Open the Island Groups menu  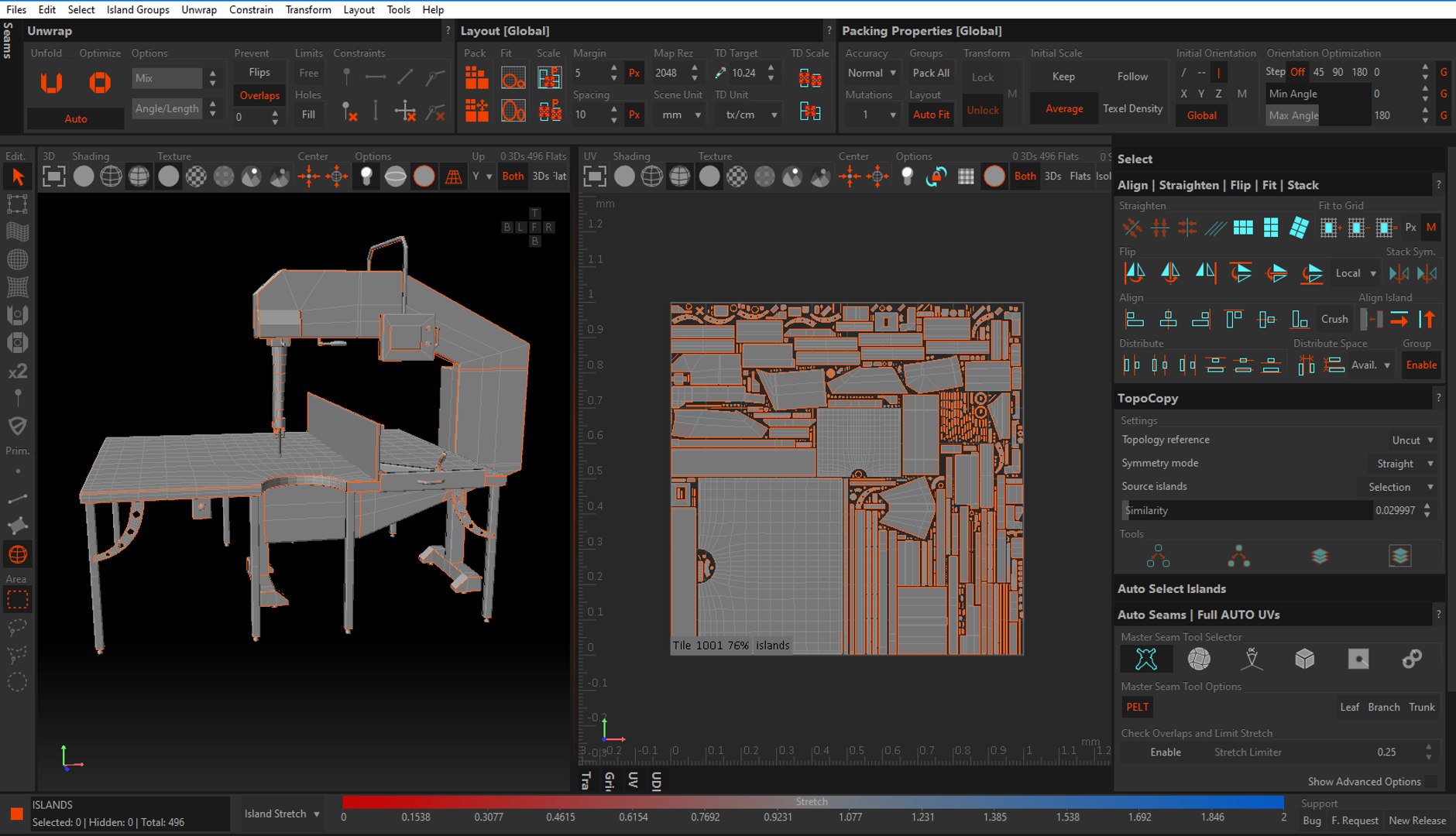tap(138, 9)
